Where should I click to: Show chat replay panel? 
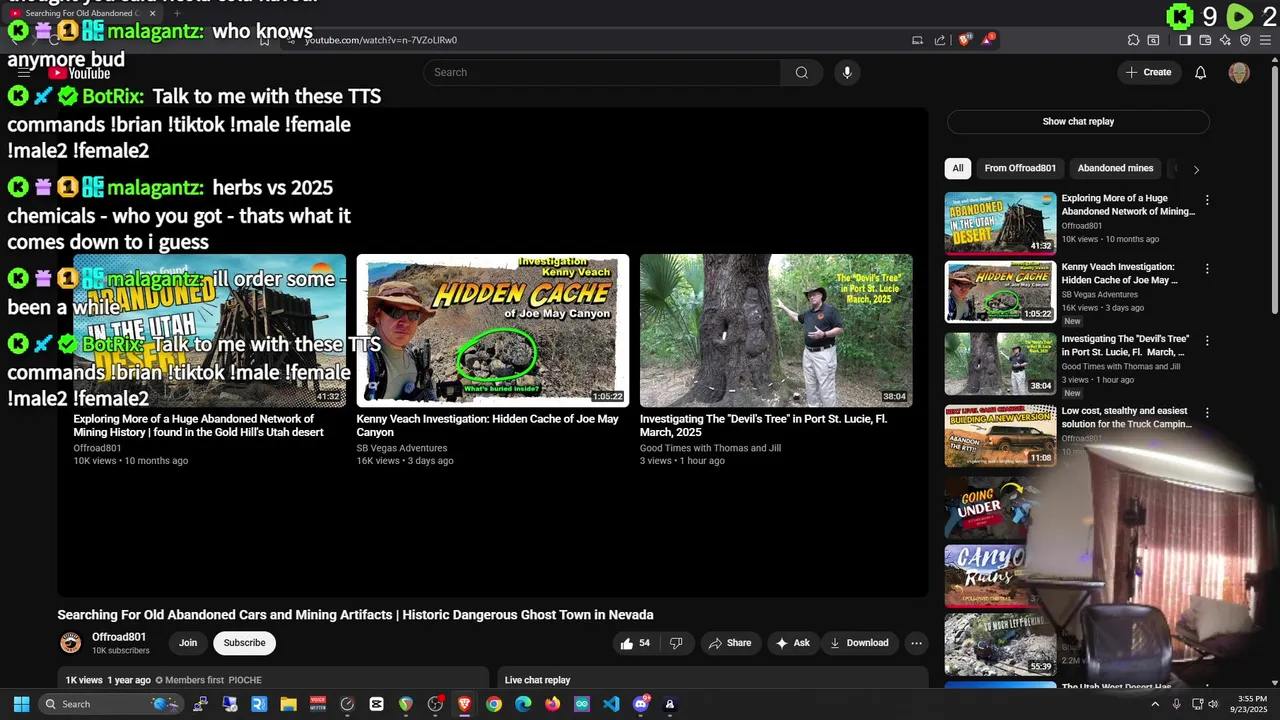(x=1078, y=122)
